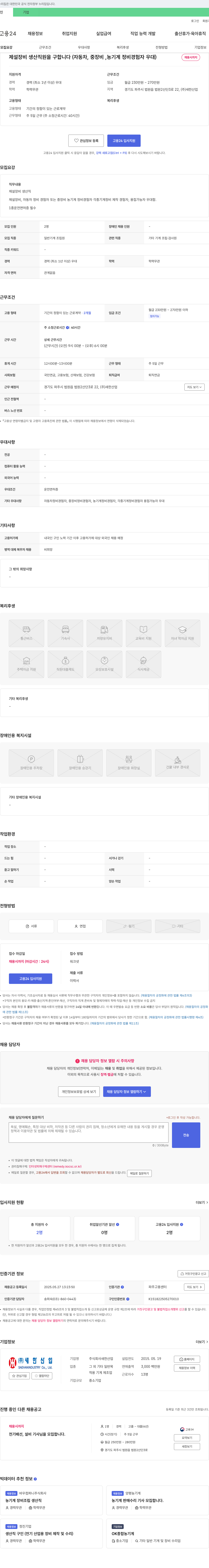
Task: Jump to the 복리후생 section tab
Action: (123, 48)
